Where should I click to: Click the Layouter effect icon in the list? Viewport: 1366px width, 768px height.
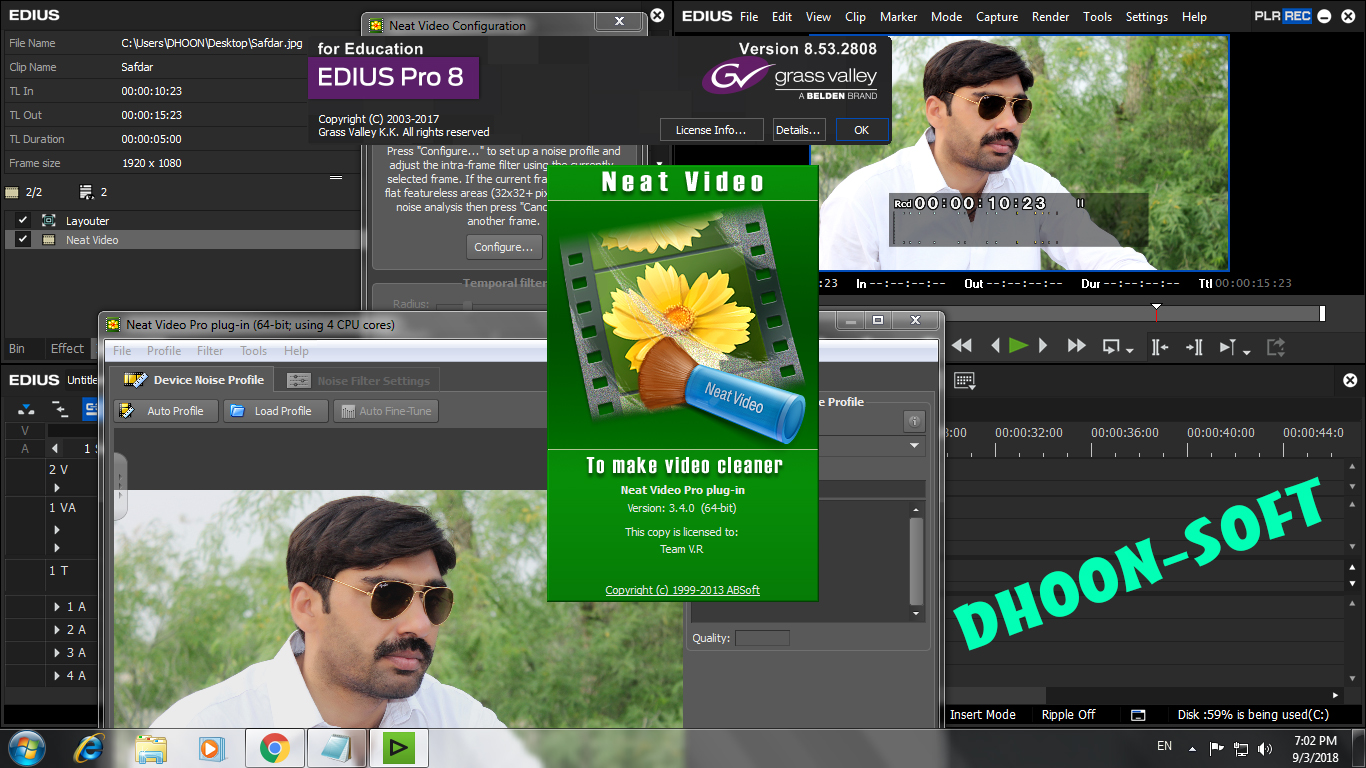pos(48,220)
